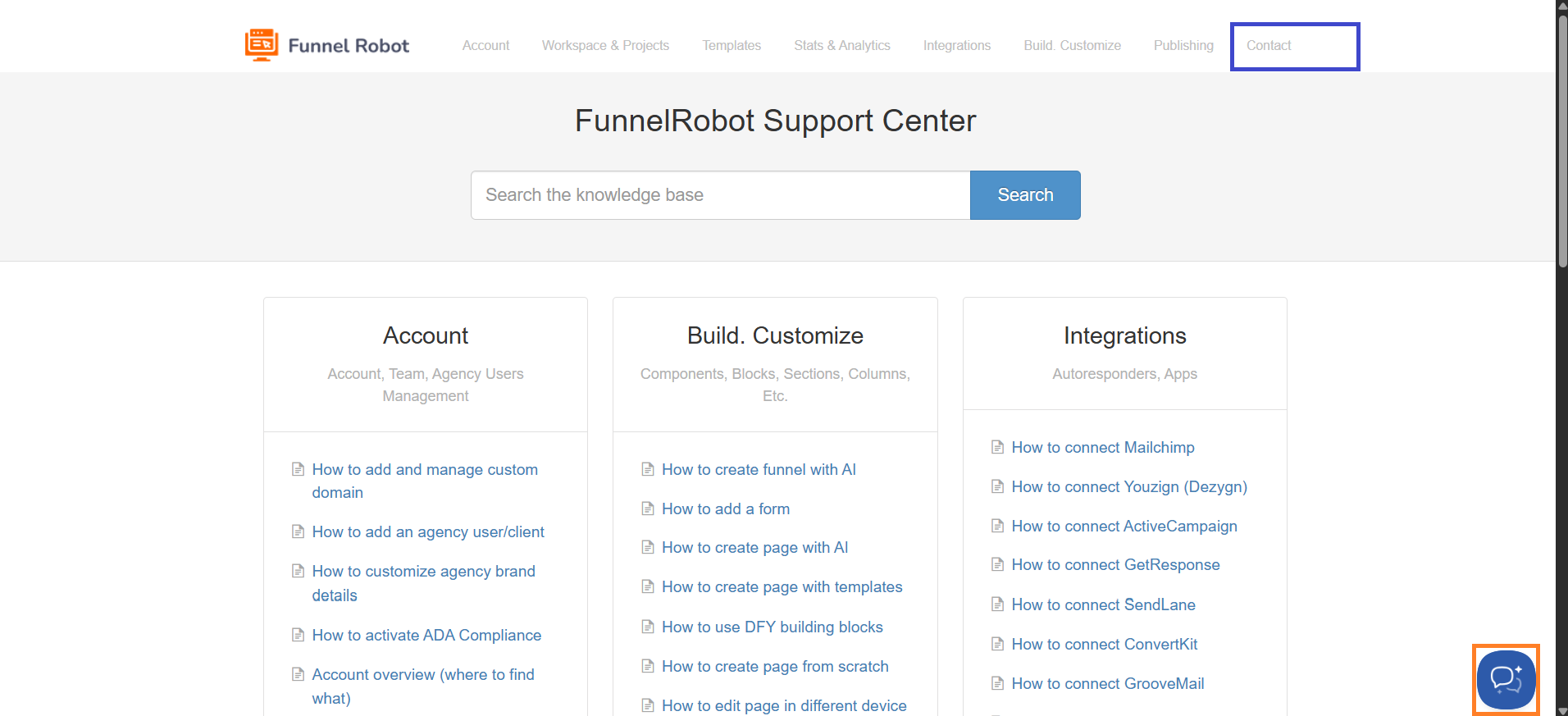Image resolution: width=1568 pixels, height=716 pixels.
Task: Click document icon beside 'How to connect GrooveMail'
Action: [997, 683]
